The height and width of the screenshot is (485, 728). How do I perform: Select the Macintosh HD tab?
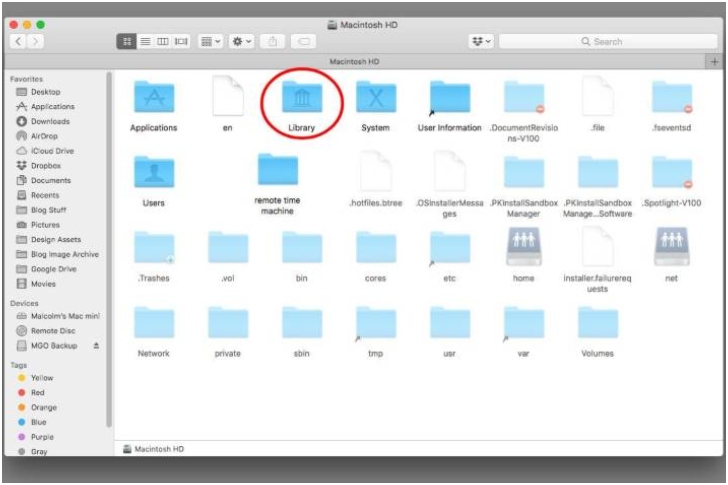point(355,61)
